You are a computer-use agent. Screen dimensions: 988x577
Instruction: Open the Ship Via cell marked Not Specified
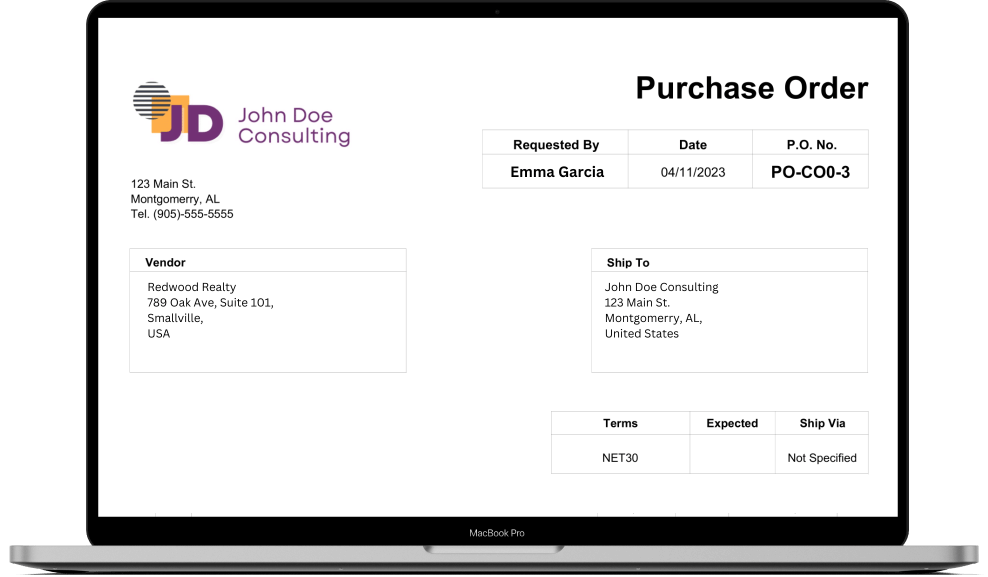tap(822, 458)
